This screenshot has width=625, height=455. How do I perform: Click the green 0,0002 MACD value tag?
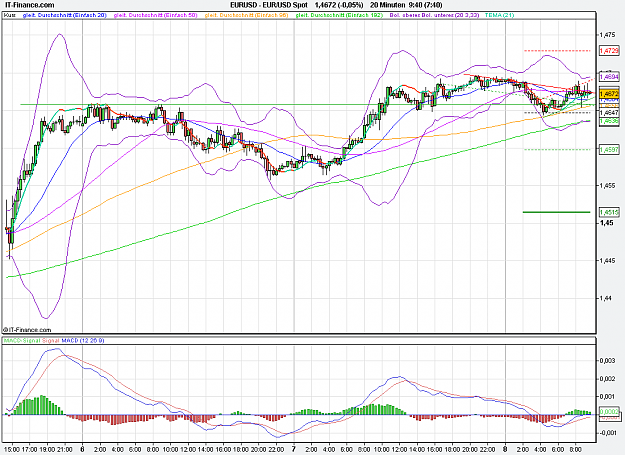[609, 412]
